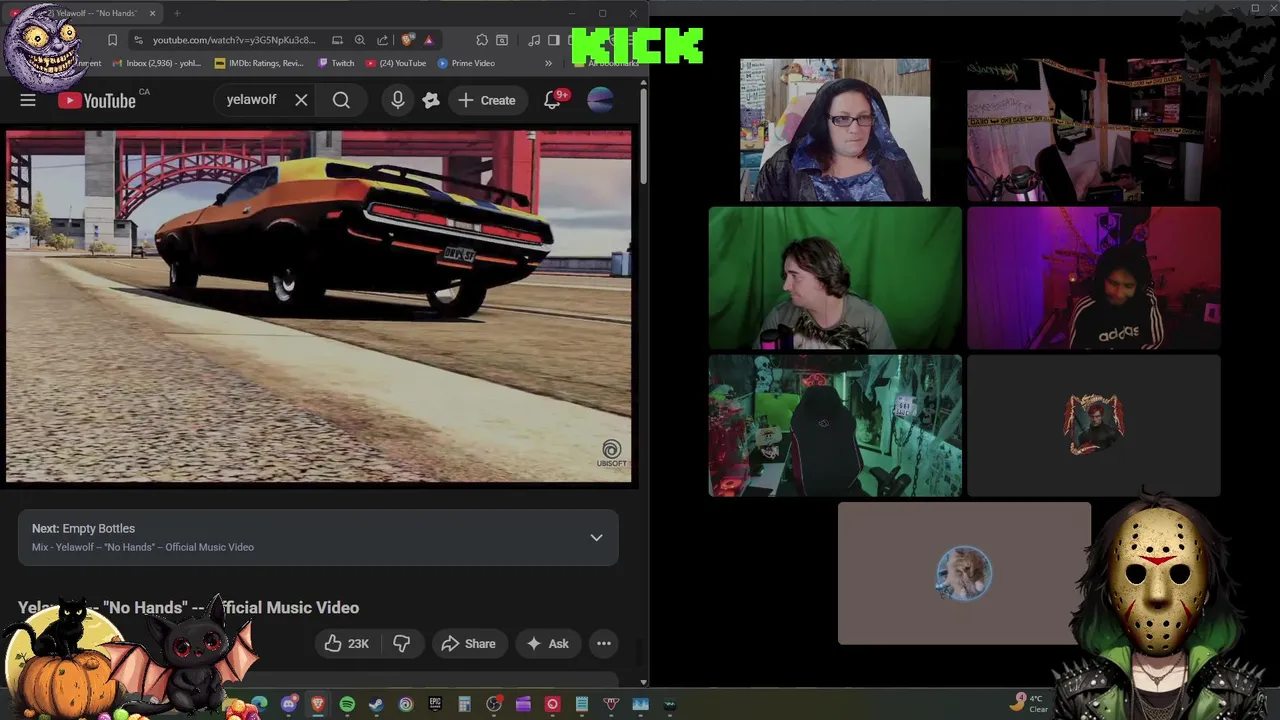The width and height of the screenshot is (1280, 720).
Task: Open the zoom magnifier in address bar
Action: [359, 40]
